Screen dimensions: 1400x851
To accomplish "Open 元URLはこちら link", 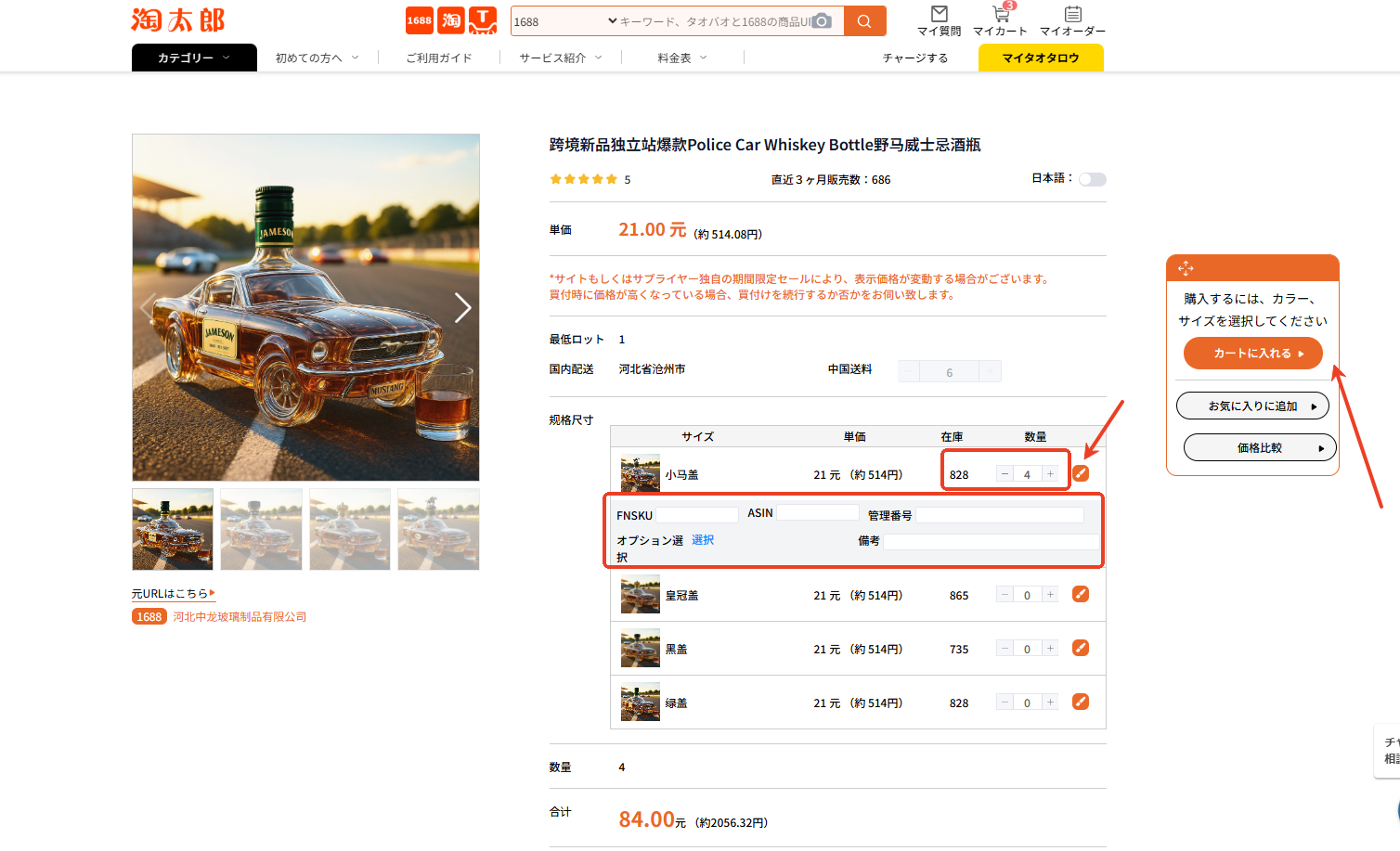I will point(174,594).
